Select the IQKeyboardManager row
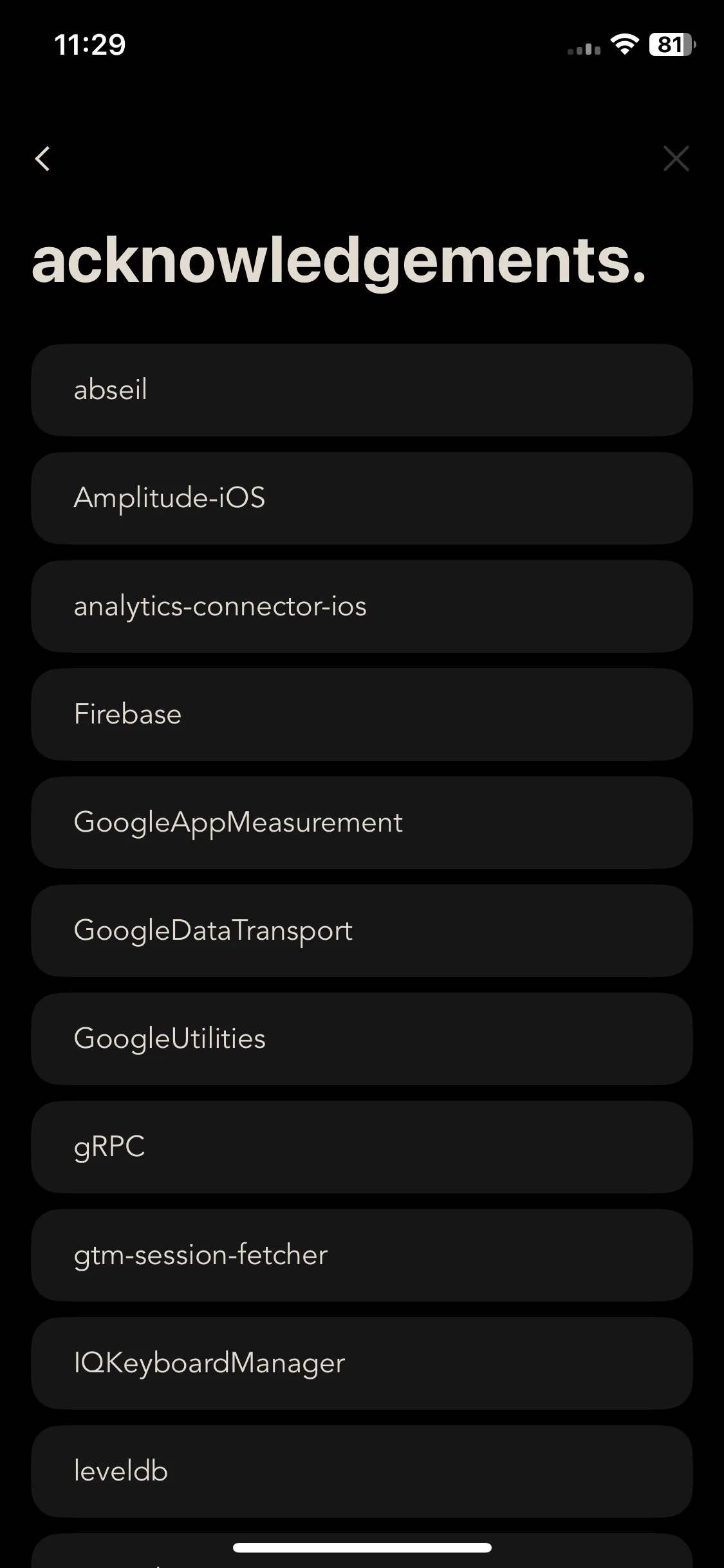 coord(362,1363)
